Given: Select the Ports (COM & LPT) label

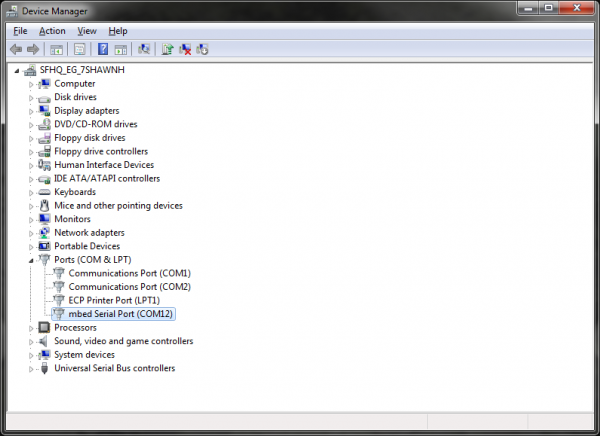Looking at the screenshot, I should (x=93, y=260).
